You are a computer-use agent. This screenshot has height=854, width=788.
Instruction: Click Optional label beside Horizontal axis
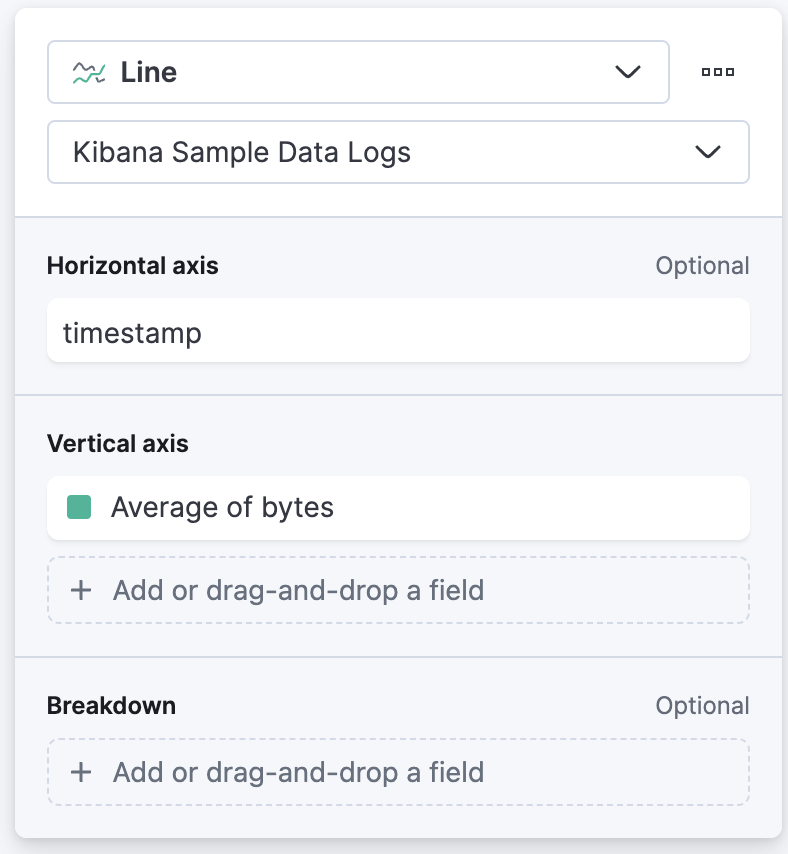coord(703,266)
